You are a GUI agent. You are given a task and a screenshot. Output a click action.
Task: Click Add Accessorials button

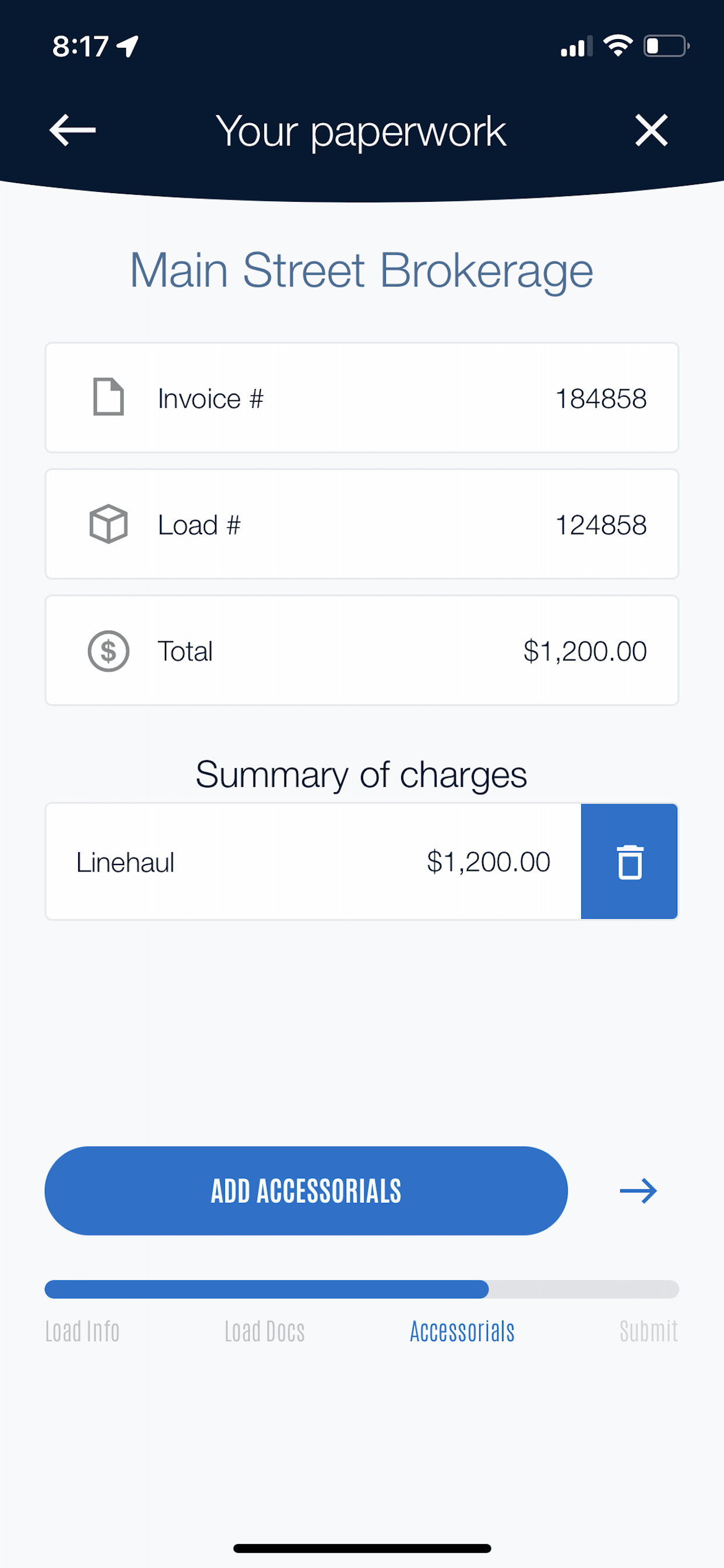(306, 1191)
